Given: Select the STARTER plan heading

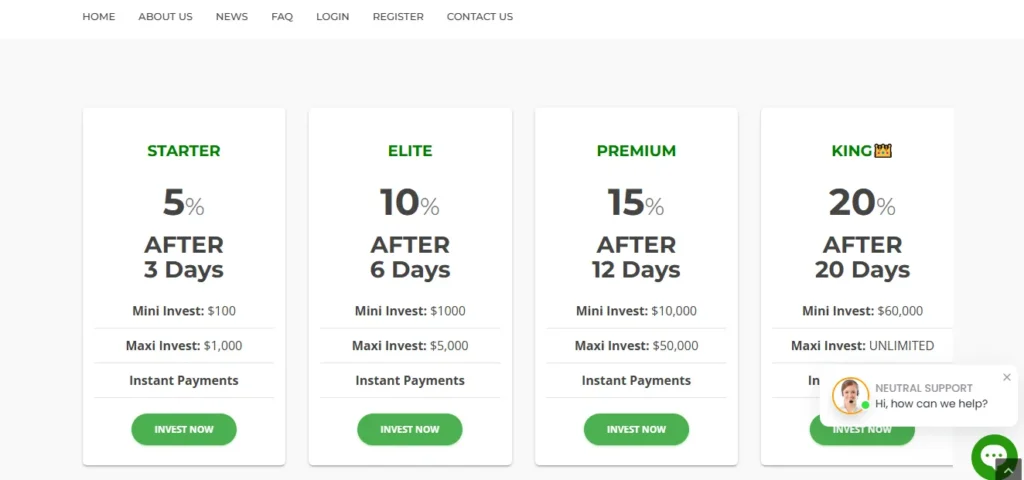Looking at the screenshot, I should click(184, 151).
